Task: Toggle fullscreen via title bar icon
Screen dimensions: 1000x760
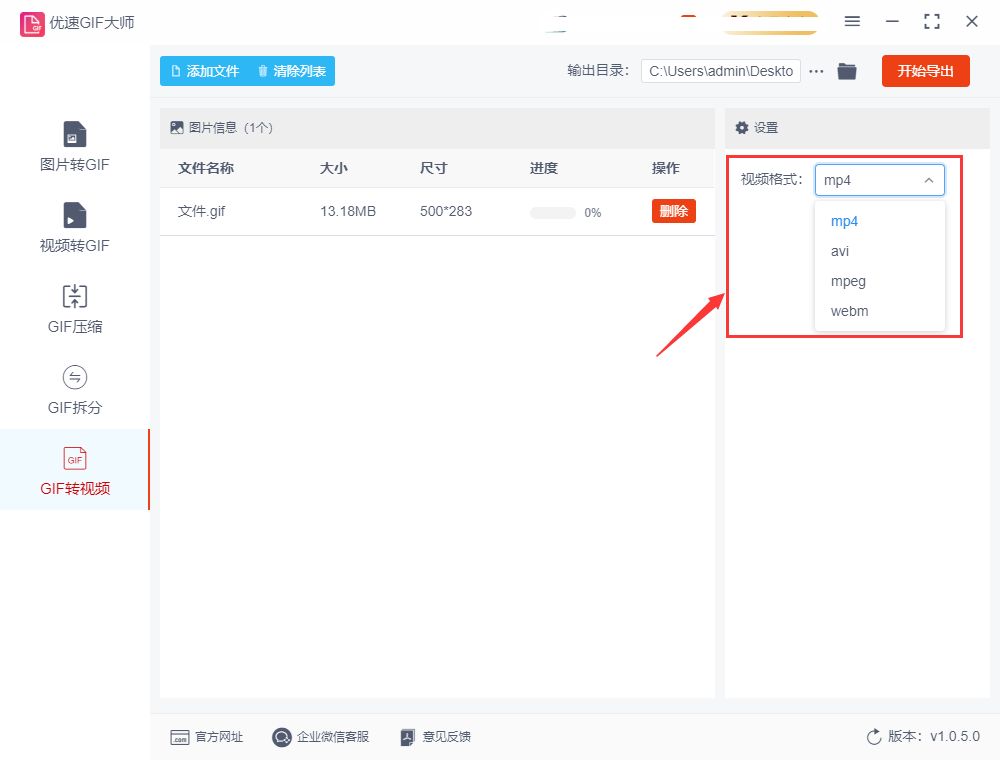Action: [x=932, y=22]
